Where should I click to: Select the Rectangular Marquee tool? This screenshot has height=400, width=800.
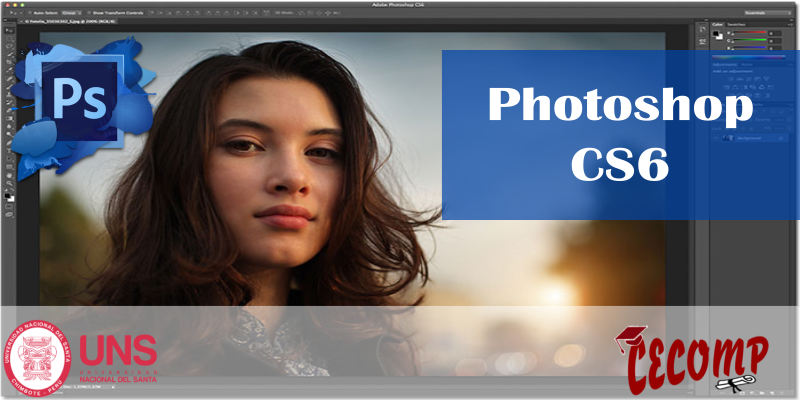coord(9,39)
